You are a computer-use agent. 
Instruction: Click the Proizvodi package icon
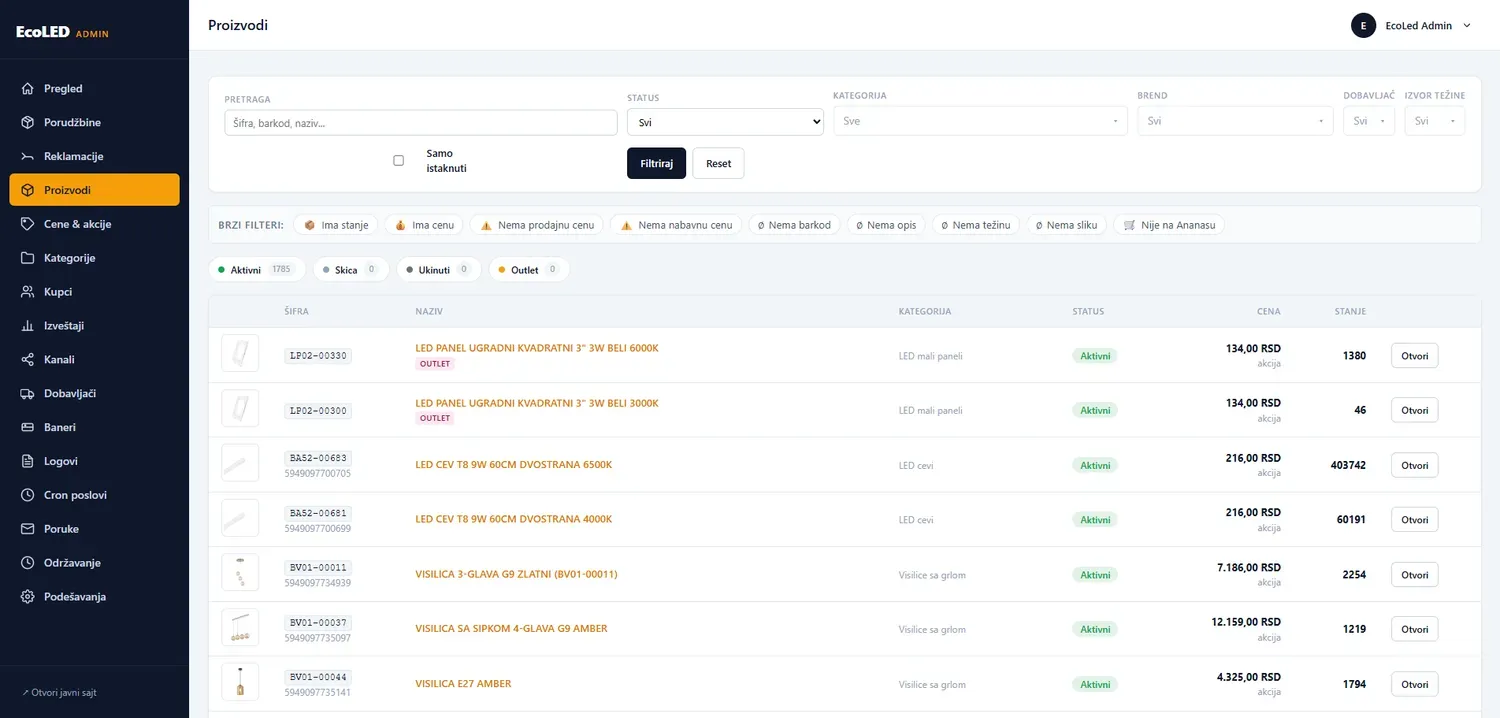click(28, 190)
